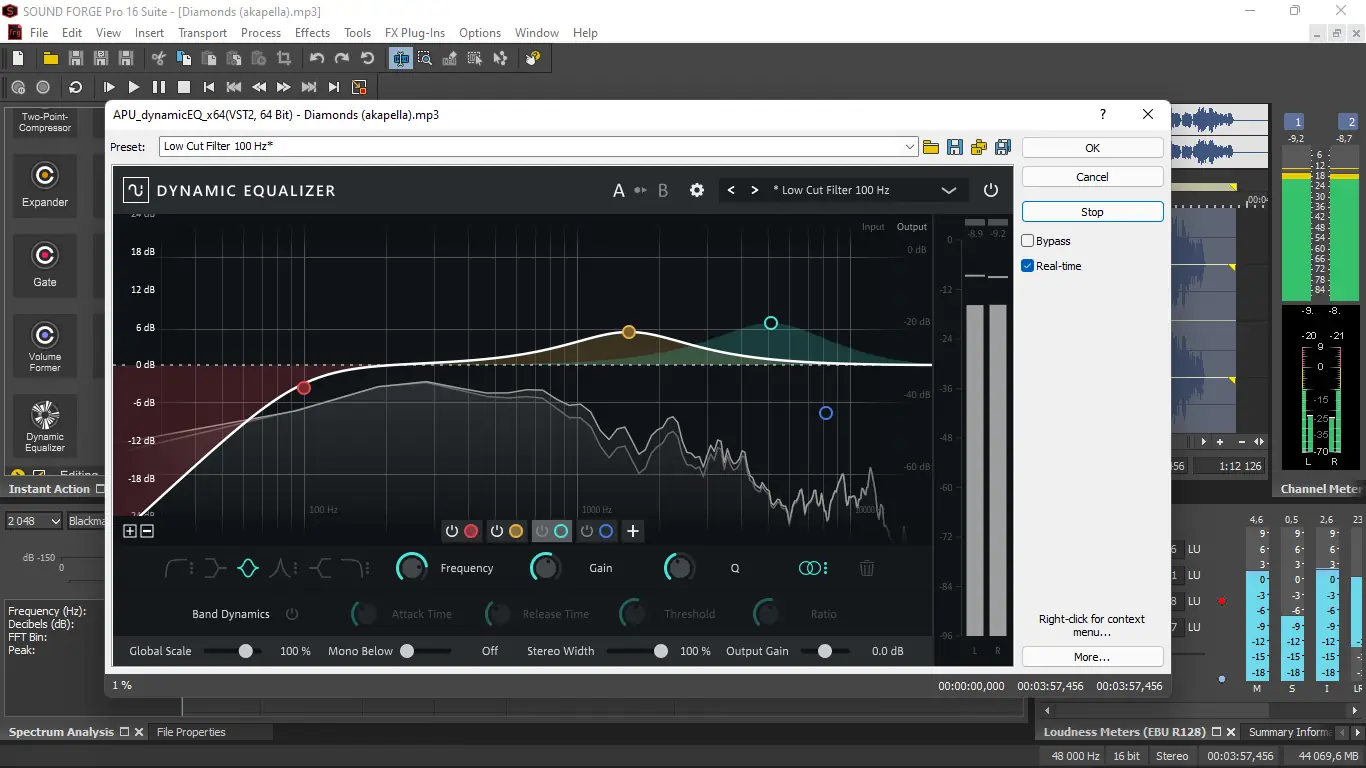1366x768 pixels.
Task: Select the low cut filter shape icon
Action: pos(178,568)
